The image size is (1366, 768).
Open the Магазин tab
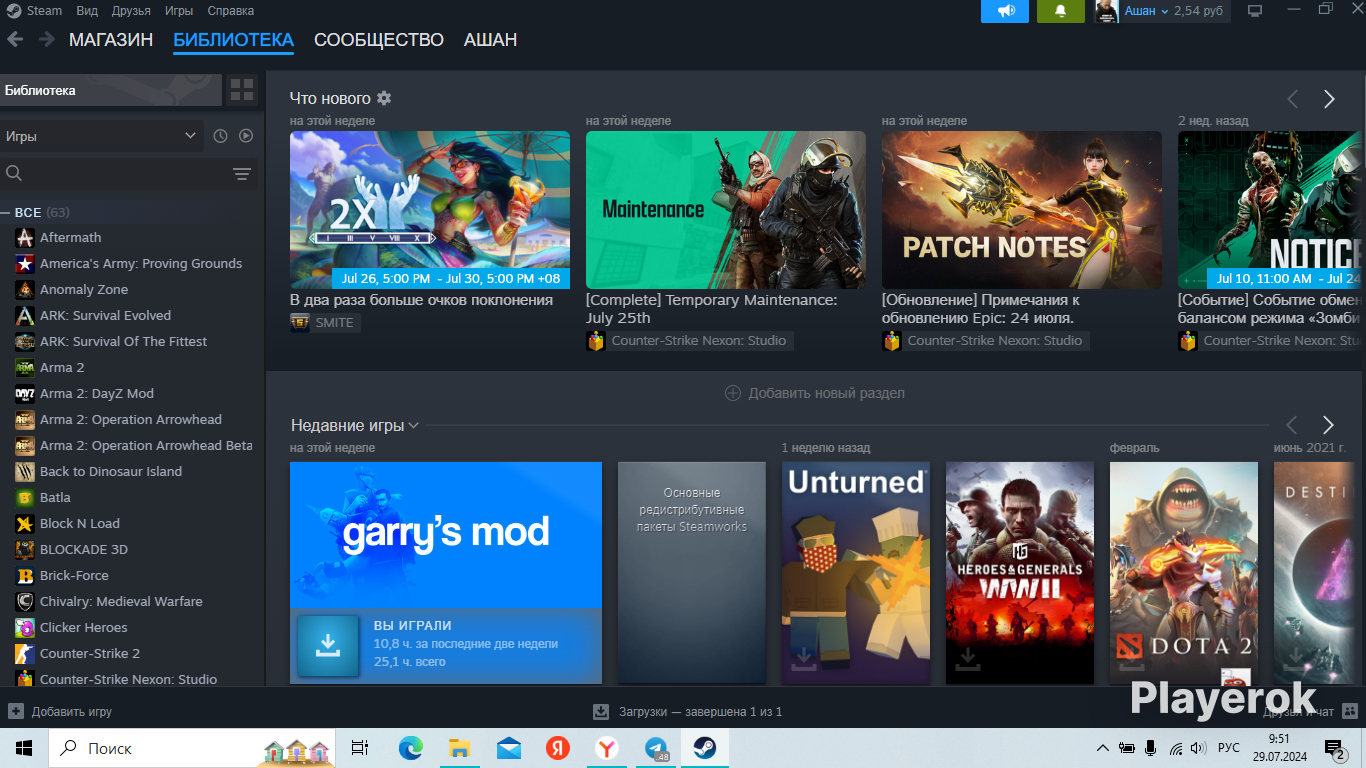point(111,40)
